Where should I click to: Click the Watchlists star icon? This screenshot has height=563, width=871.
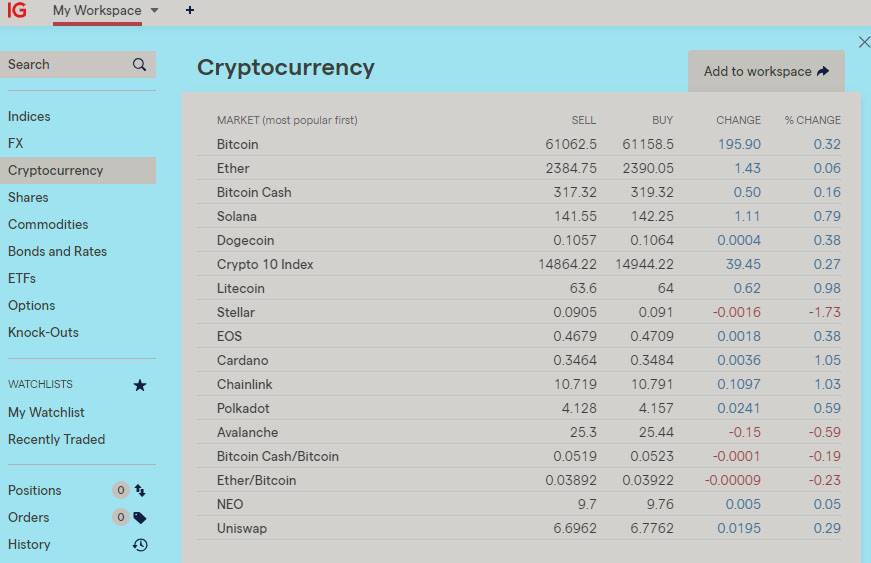coord(140,385)
